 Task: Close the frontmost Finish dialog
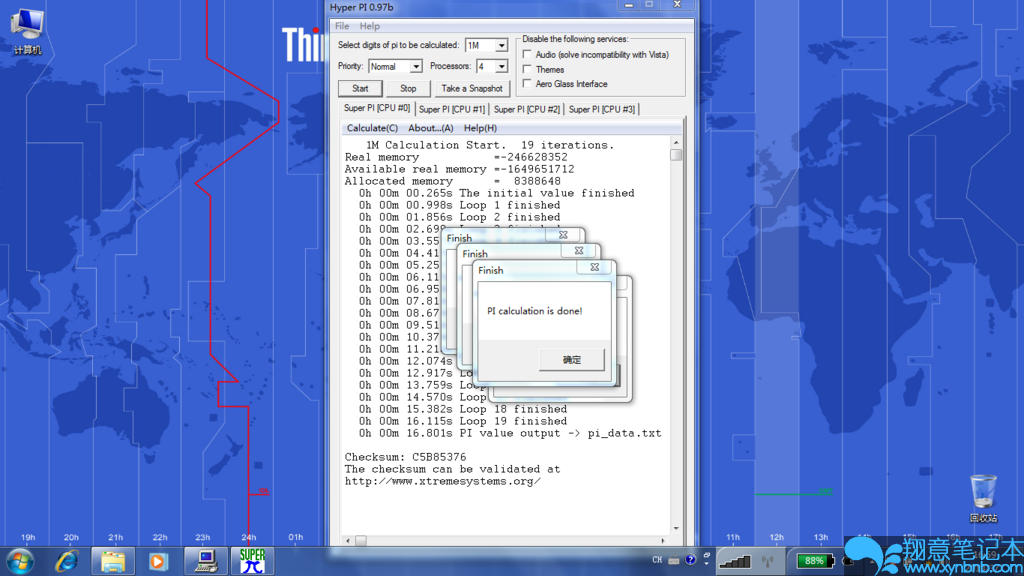tap(594, 267)
